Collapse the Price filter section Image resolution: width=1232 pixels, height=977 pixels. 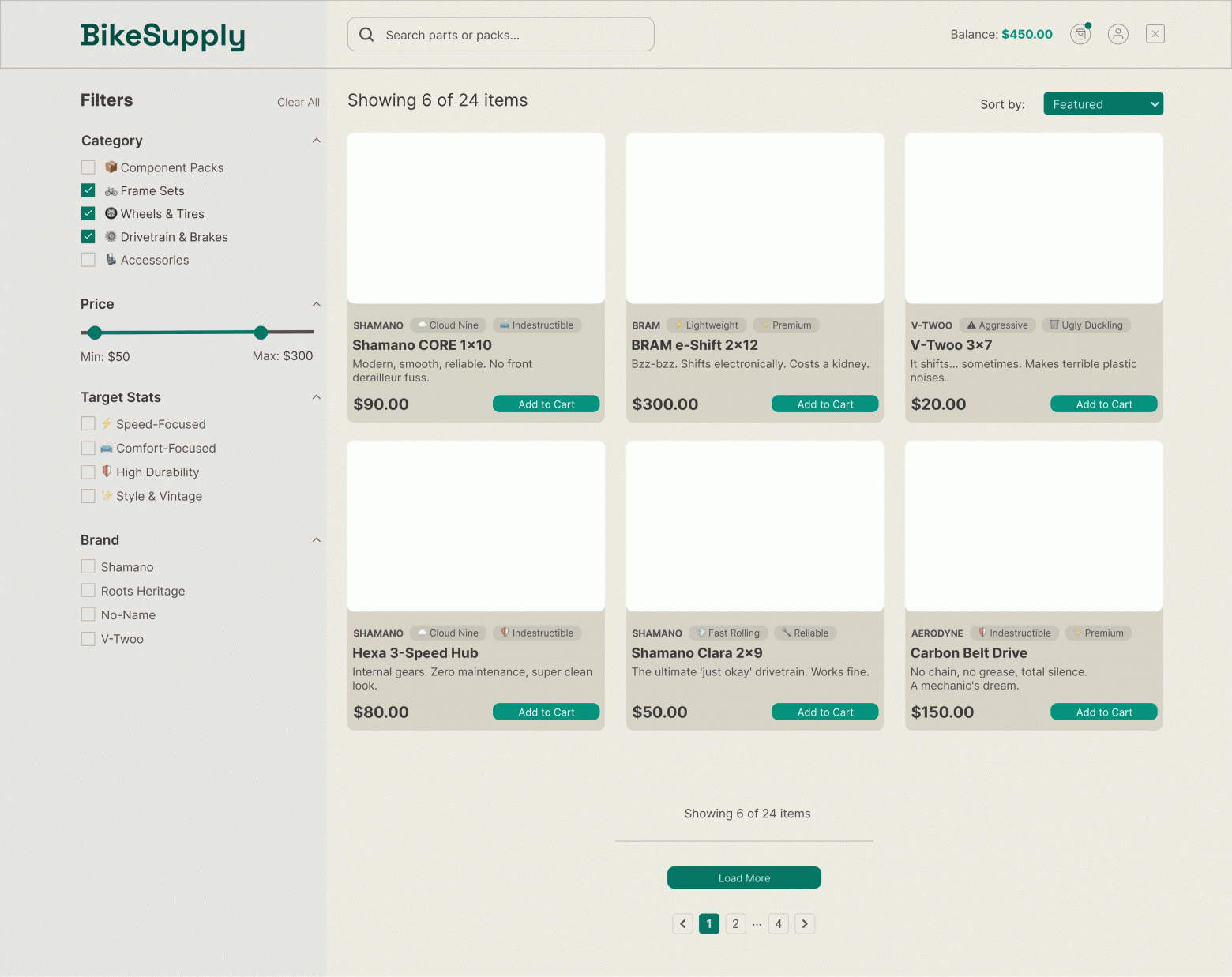point(317,304)
